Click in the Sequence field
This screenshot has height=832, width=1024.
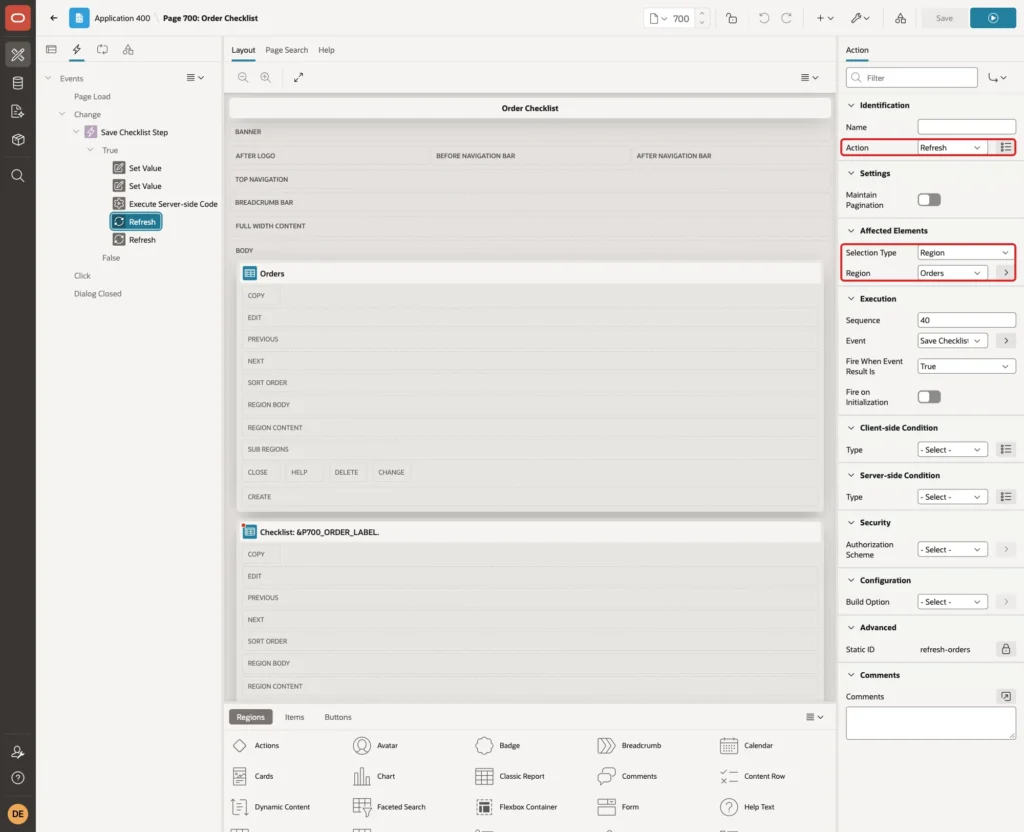pyautogui.click(x=967, y=320)
